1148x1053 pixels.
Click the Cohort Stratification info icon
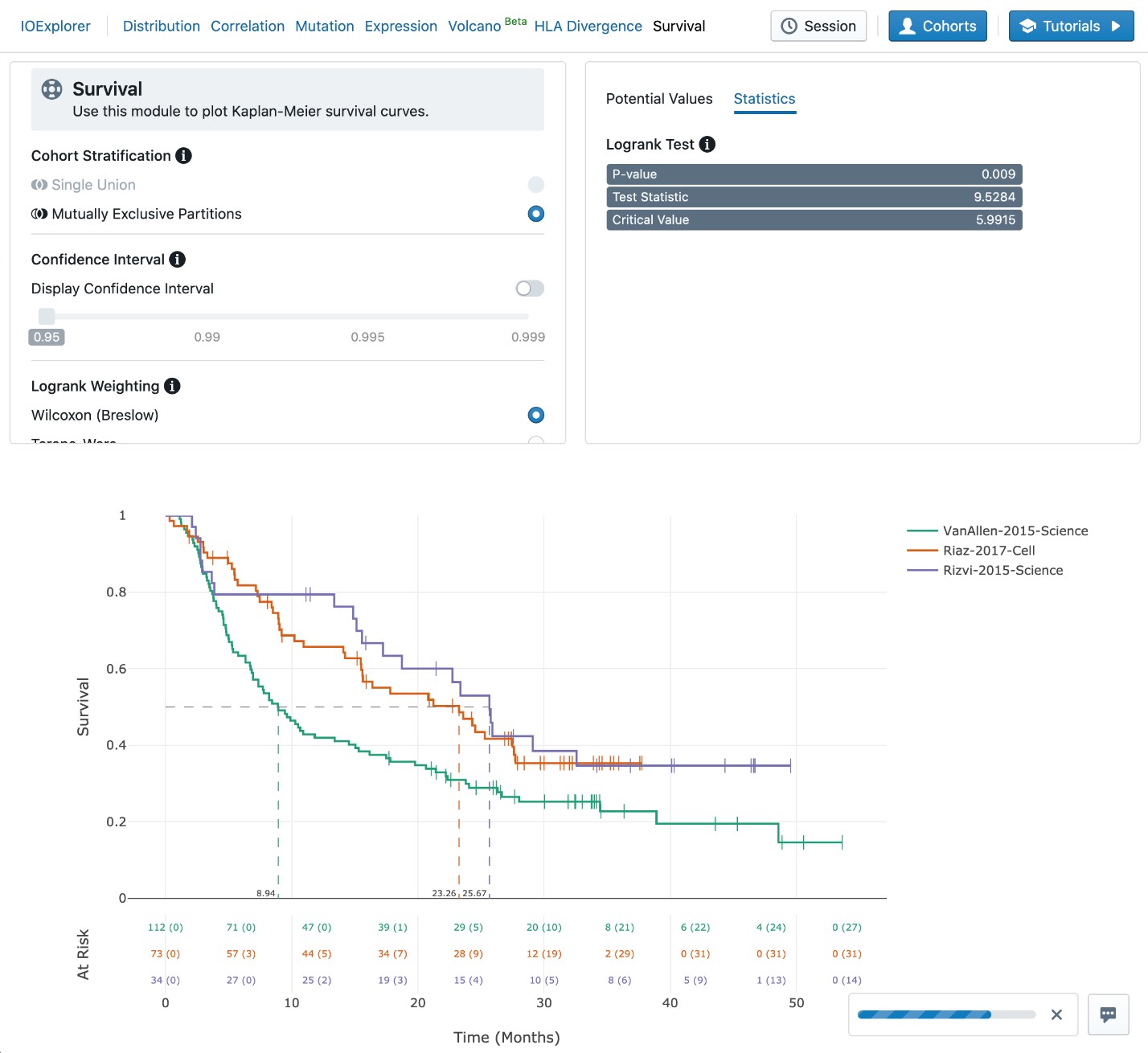[183, 156]
